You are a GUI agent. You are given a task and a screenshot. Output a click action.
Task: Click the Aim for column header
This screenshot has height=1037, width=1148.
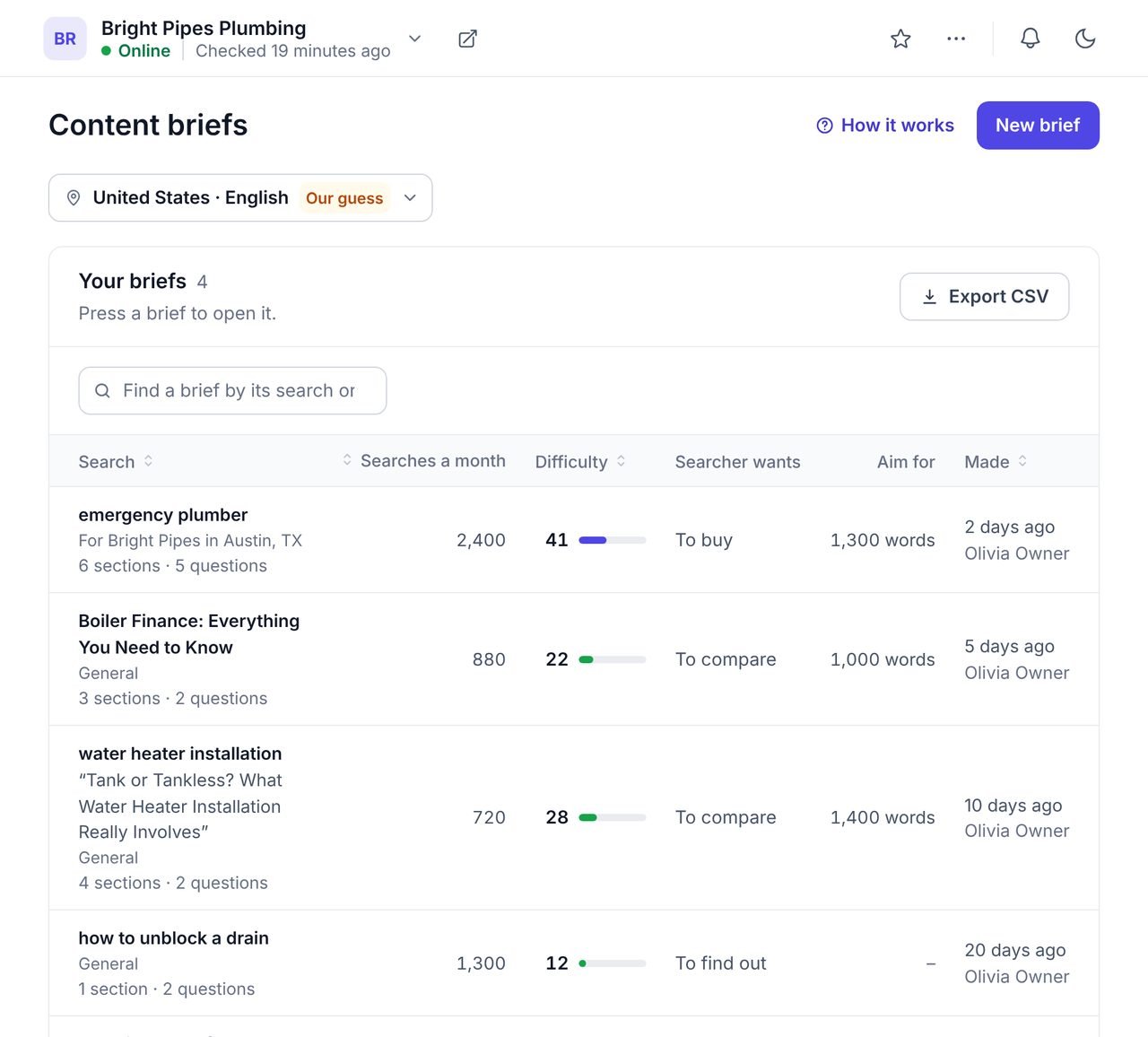[906, 462]
